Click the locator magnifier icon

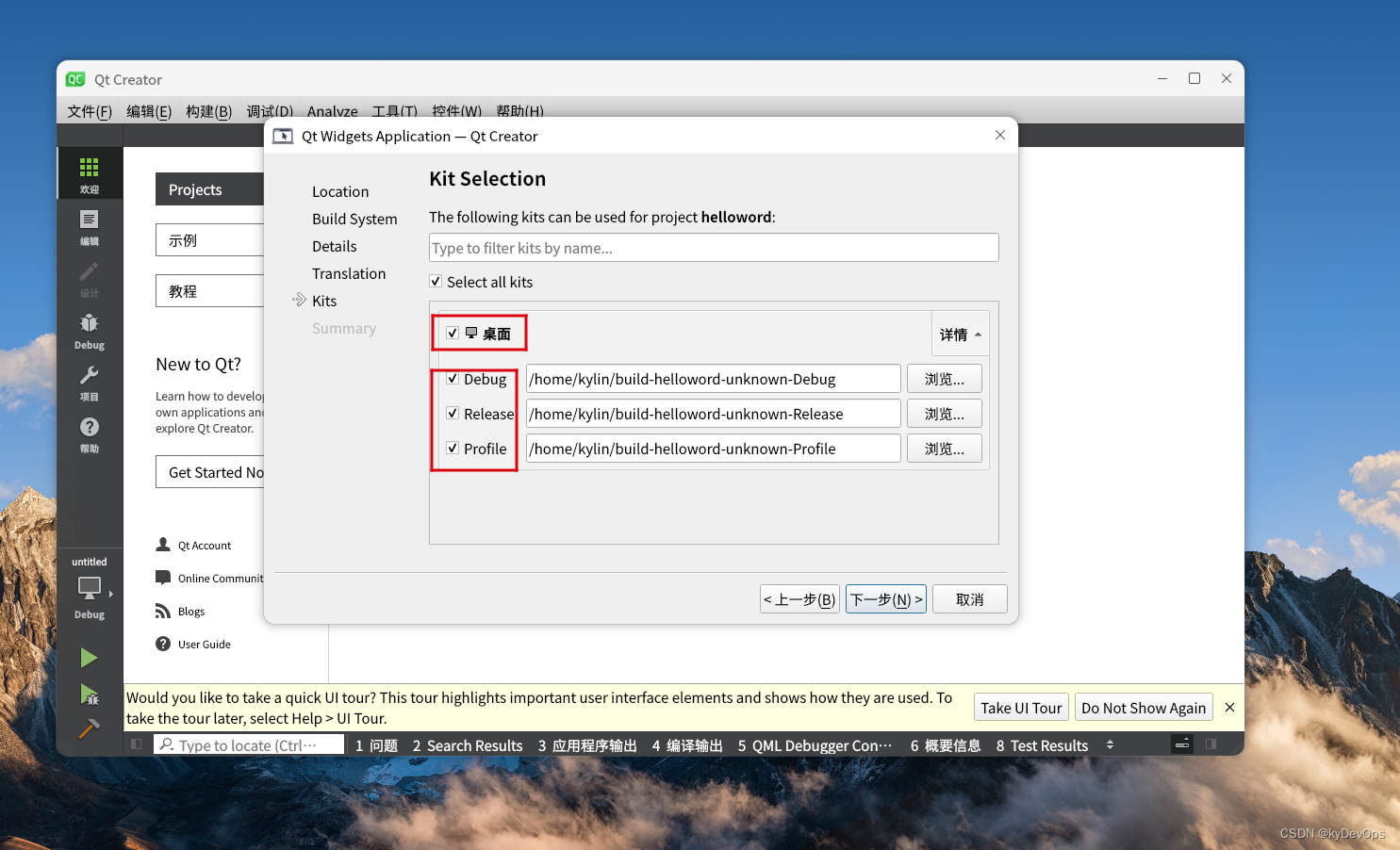pyautogui.click(x=167, y=744)
